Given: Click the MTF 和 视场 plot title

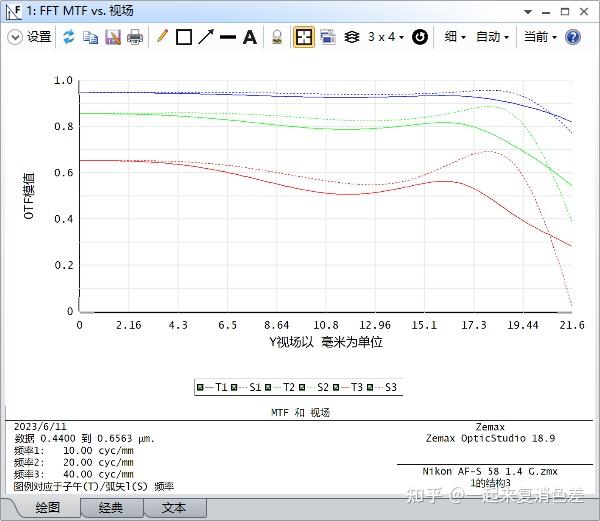Looking at the screenshot, I should (300, 413).
